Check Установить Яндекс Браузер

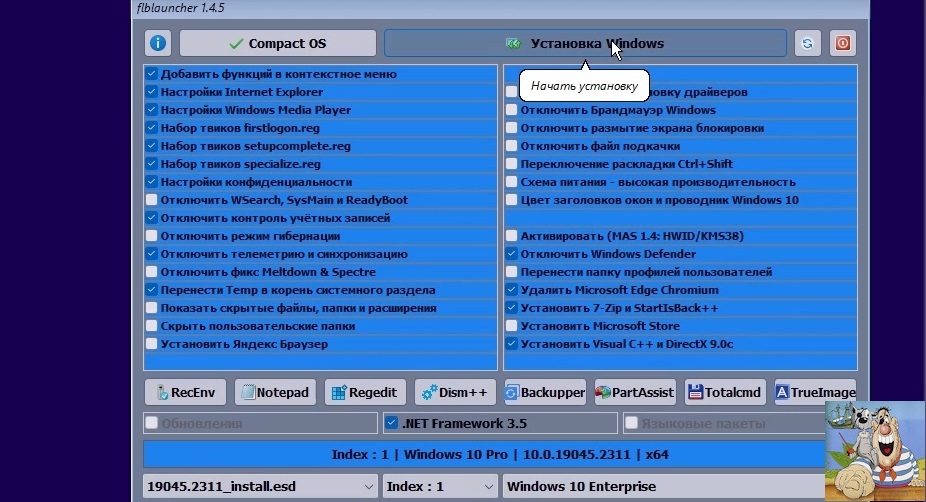pyautogui.click(x=152, y=344)
